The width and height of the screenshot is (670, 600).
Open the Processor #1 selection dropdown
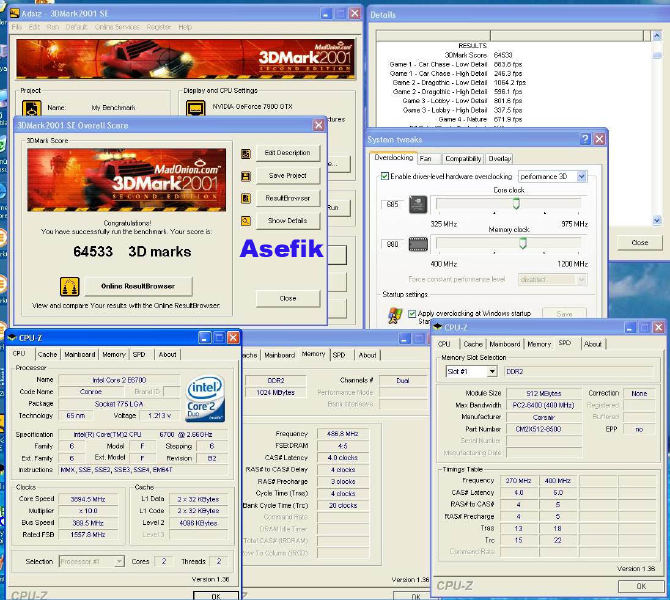coord(119,561)
